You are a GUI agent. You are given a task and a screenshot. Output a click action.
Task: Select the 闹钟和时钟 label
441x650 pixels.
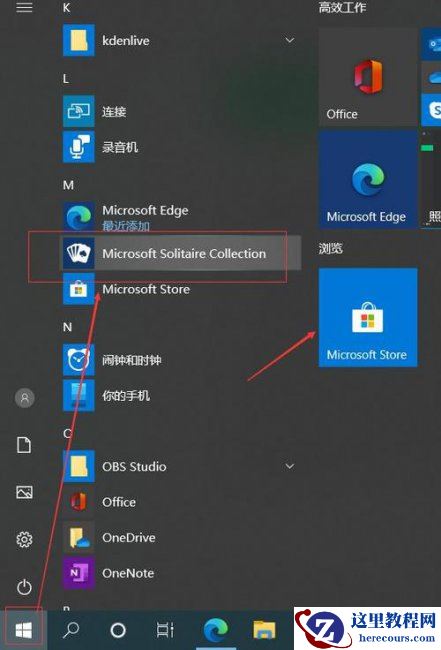pyautogui.click(x=132, y=360)
